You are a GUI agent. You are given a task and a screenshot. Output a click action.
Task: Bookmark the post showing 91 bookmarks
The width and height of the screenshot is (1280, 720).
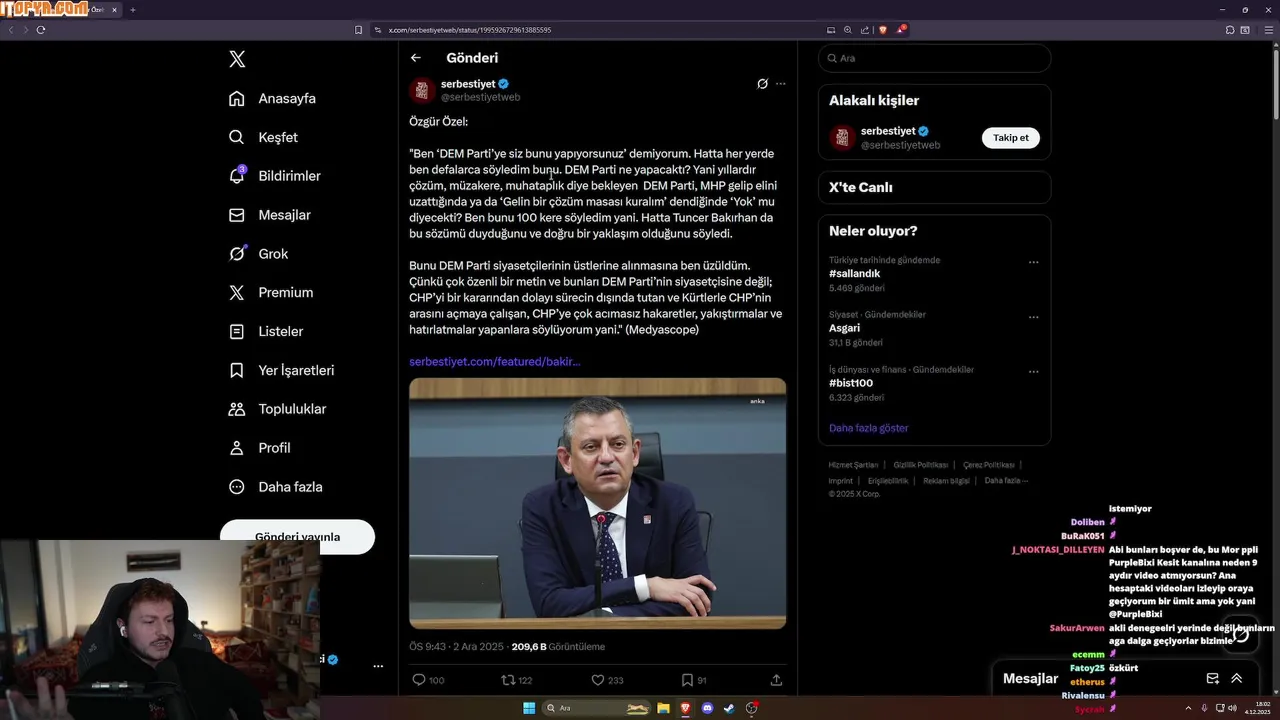click(687, 680)
